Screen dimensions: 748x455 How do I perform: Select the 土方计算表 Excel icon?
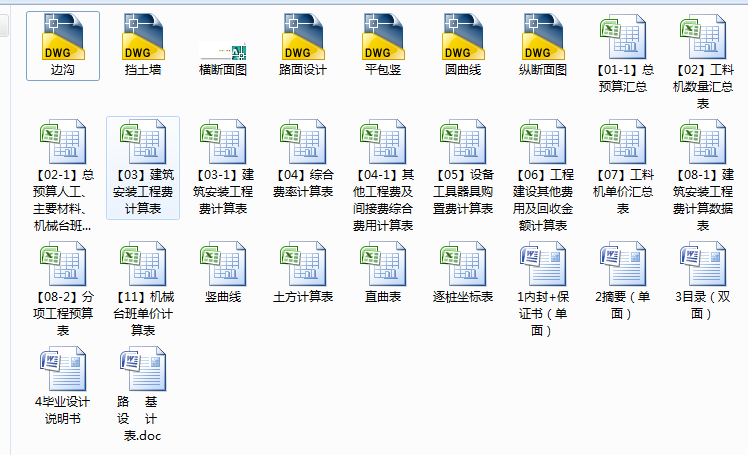coord(303,264)
